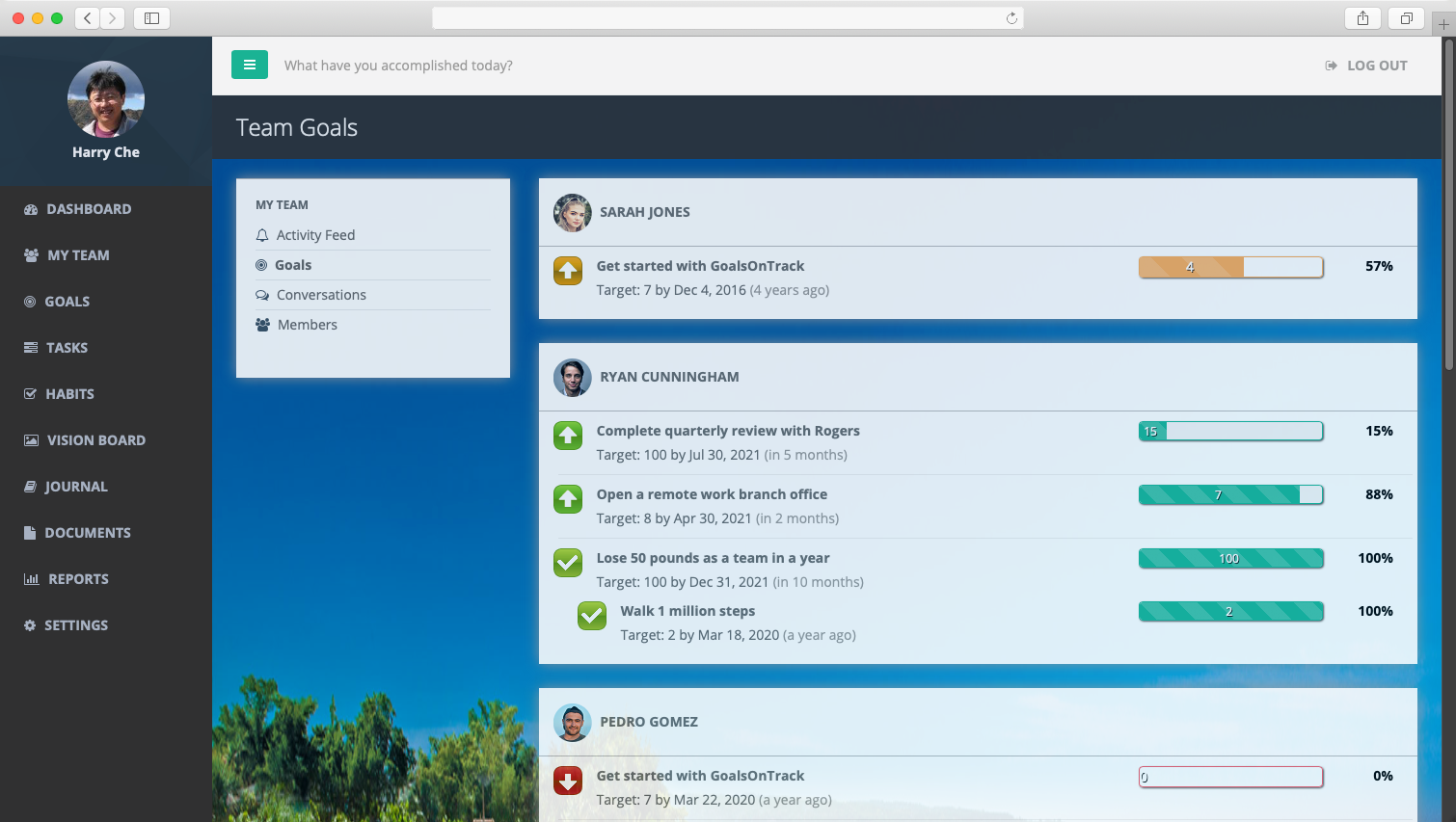Open the Members list in My Team

pyautogui.click(x=307, y=325)
